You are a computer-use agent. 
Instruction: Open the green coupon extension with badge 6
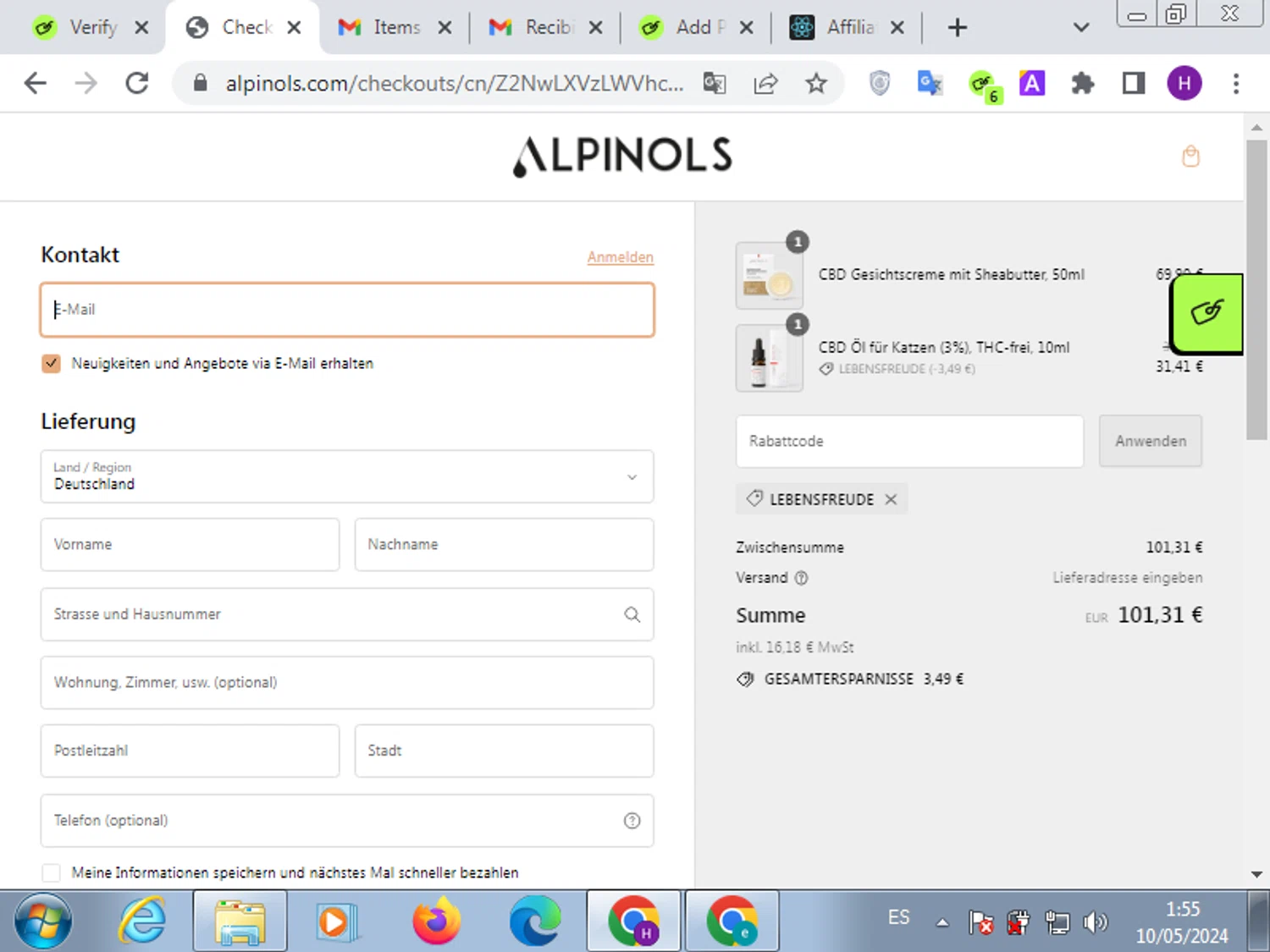coord(984,85)
